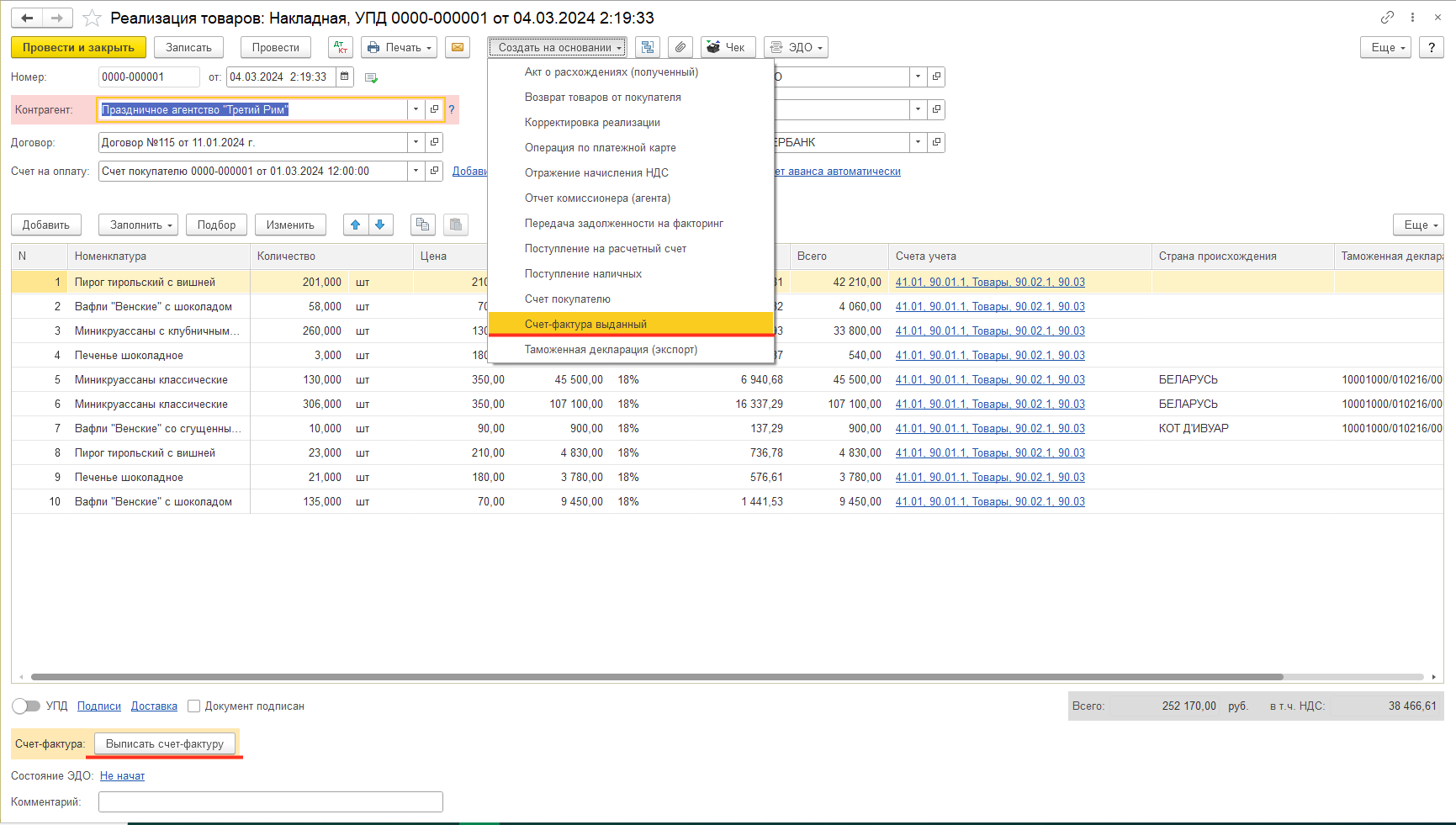This screenshot has width=1456, height=825.
Task: Click the table's horizontal scrollbar
Action: 657,676
